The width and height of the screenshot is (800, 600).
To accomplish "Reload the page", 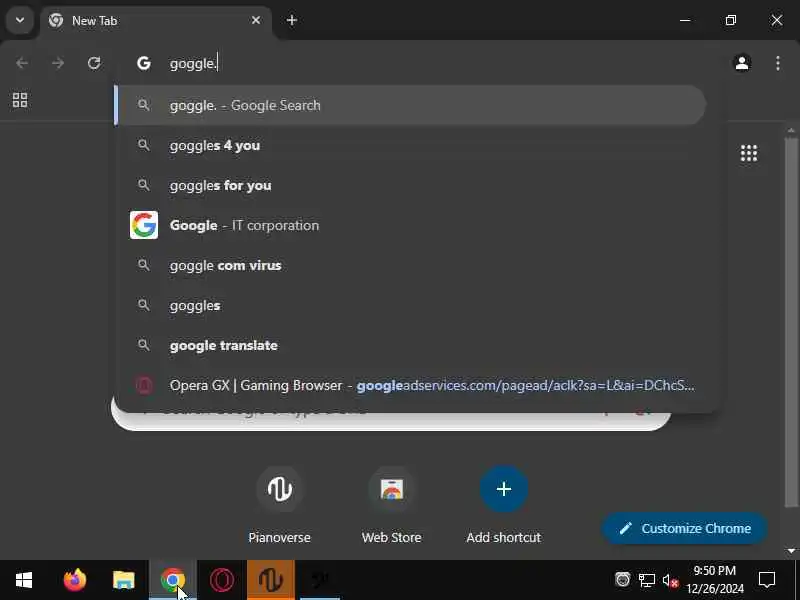I will pos(94,63).
